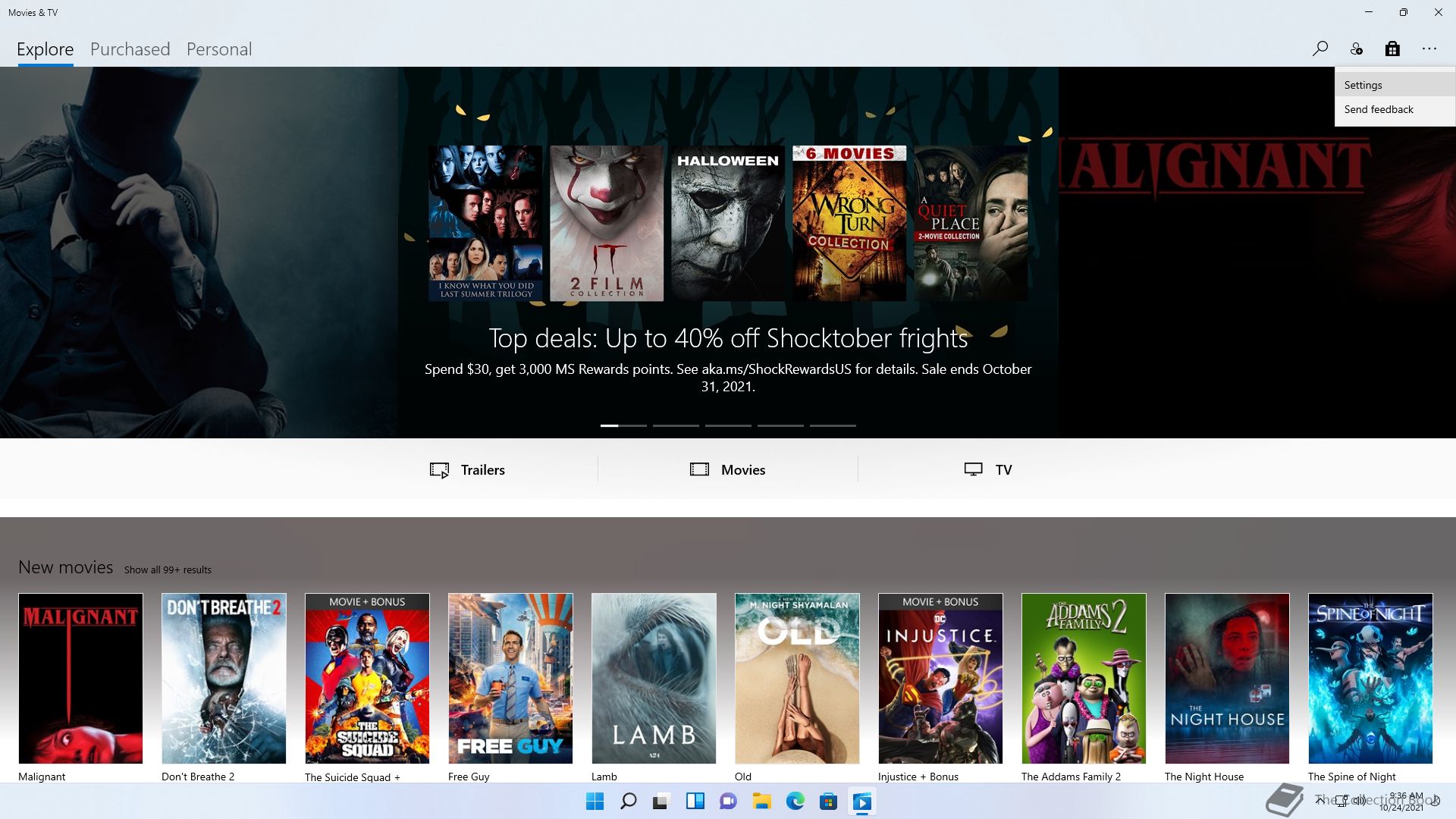This screenshot has width=1456, height=819.
Task: Click Top deals Shocktober frights headline
Action: click(x=728, y=338)
